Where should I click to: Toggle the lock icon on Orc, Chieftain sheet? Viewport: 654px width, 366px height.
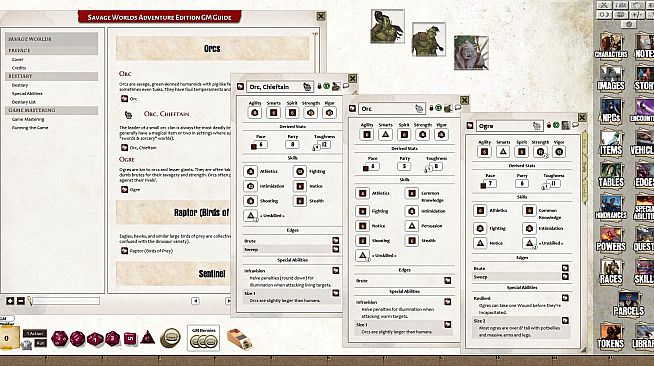tap(319, 86)
